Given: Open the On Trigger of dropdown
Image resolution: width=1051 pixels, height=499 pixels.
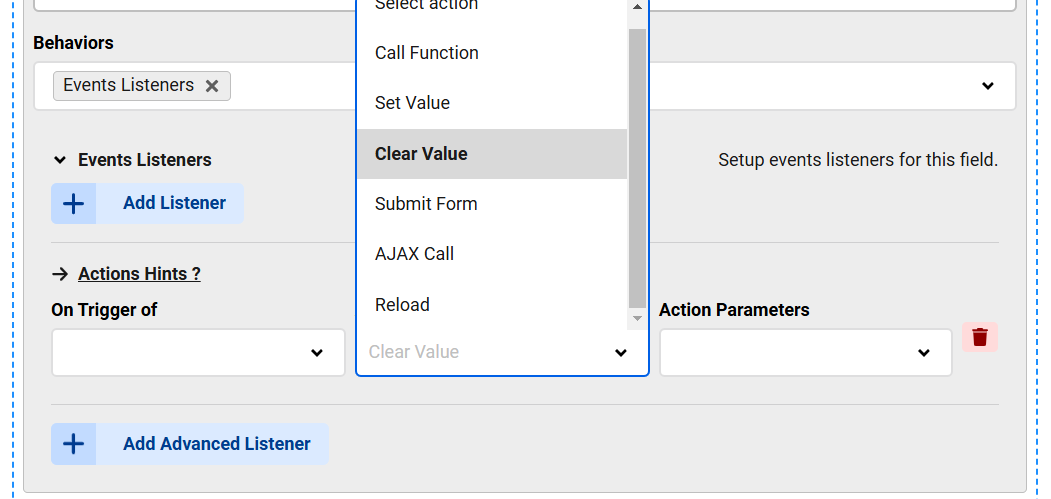Looking at the screenshot, I should (x=198, y=353).
